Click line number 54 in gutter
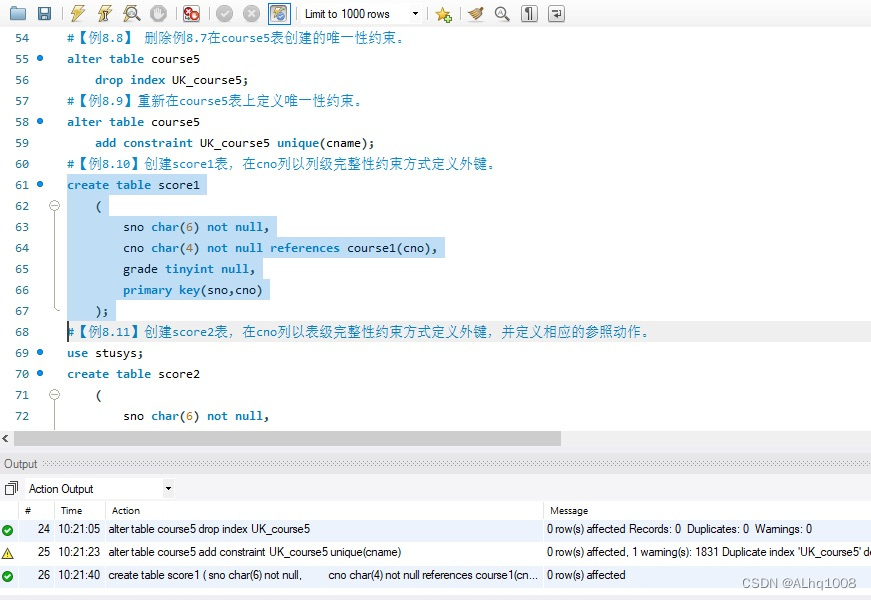Viewport: 871px width, 600px height. [x=22, y=38]
